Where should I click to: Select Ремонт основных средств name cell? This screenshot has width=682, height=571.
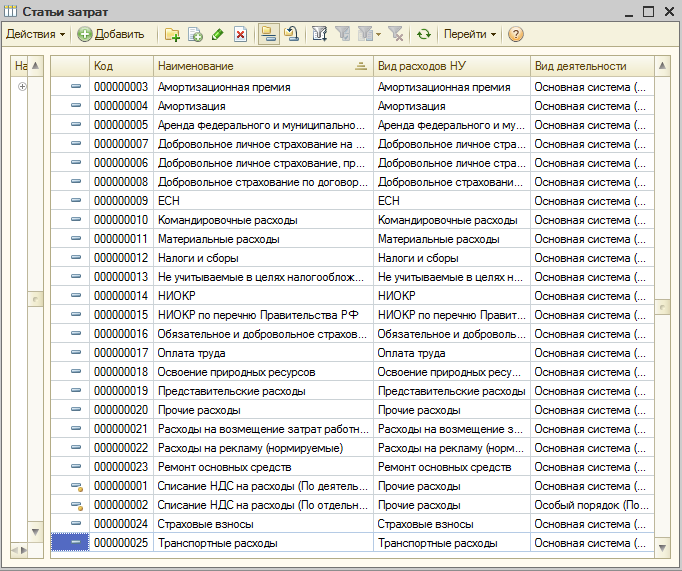(x=263, y=467)
